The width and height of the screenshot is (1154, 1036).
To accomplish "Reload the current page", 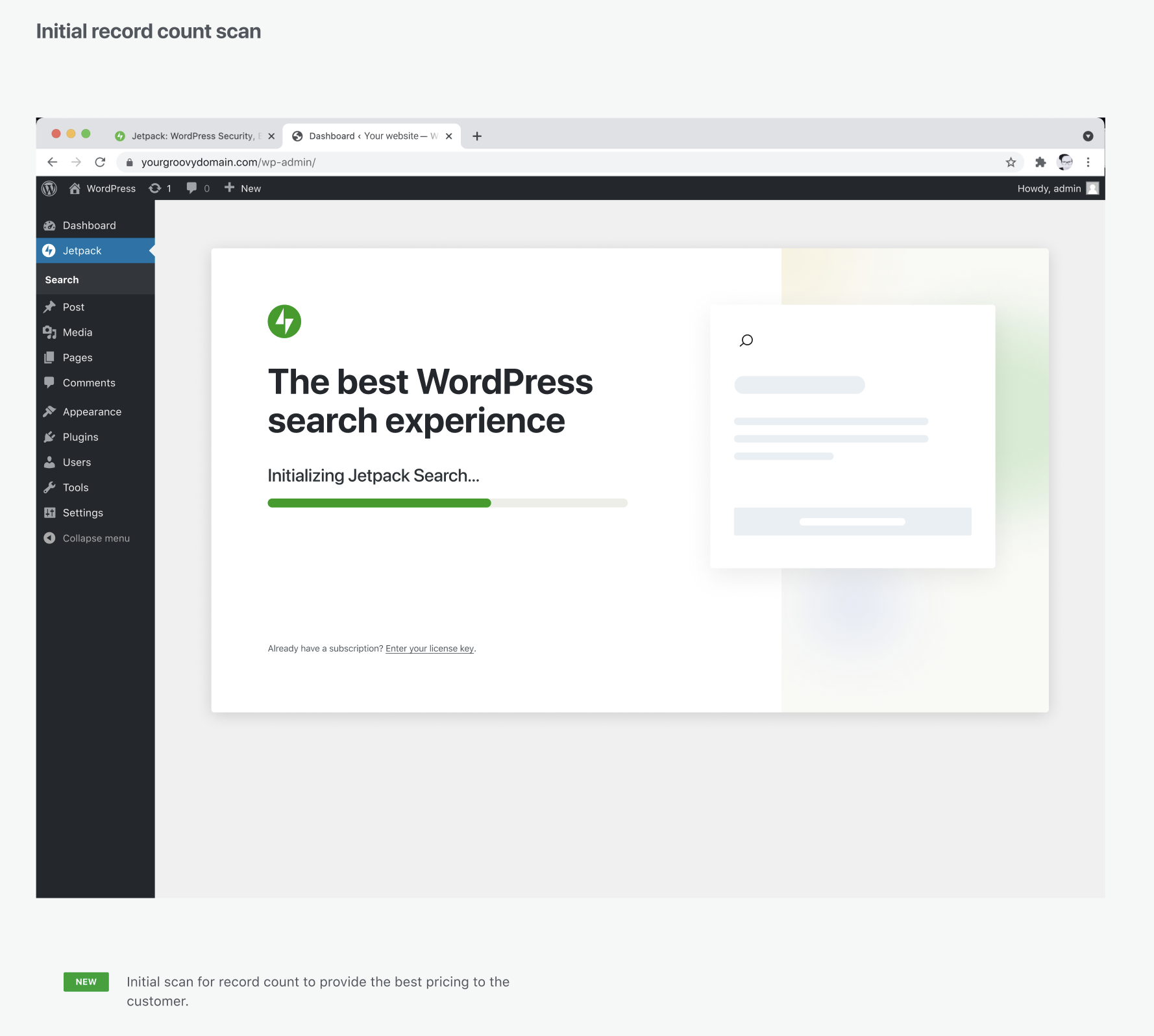I will (x=100, y=162).
